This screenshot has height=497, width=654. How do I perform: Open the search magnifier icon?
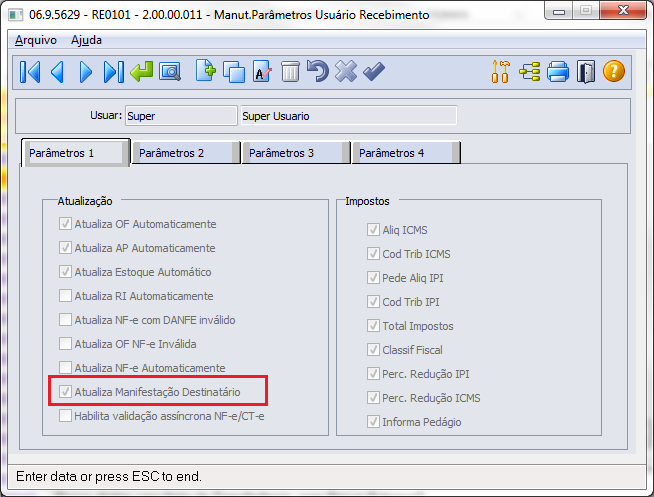click(x=170, y=72)
